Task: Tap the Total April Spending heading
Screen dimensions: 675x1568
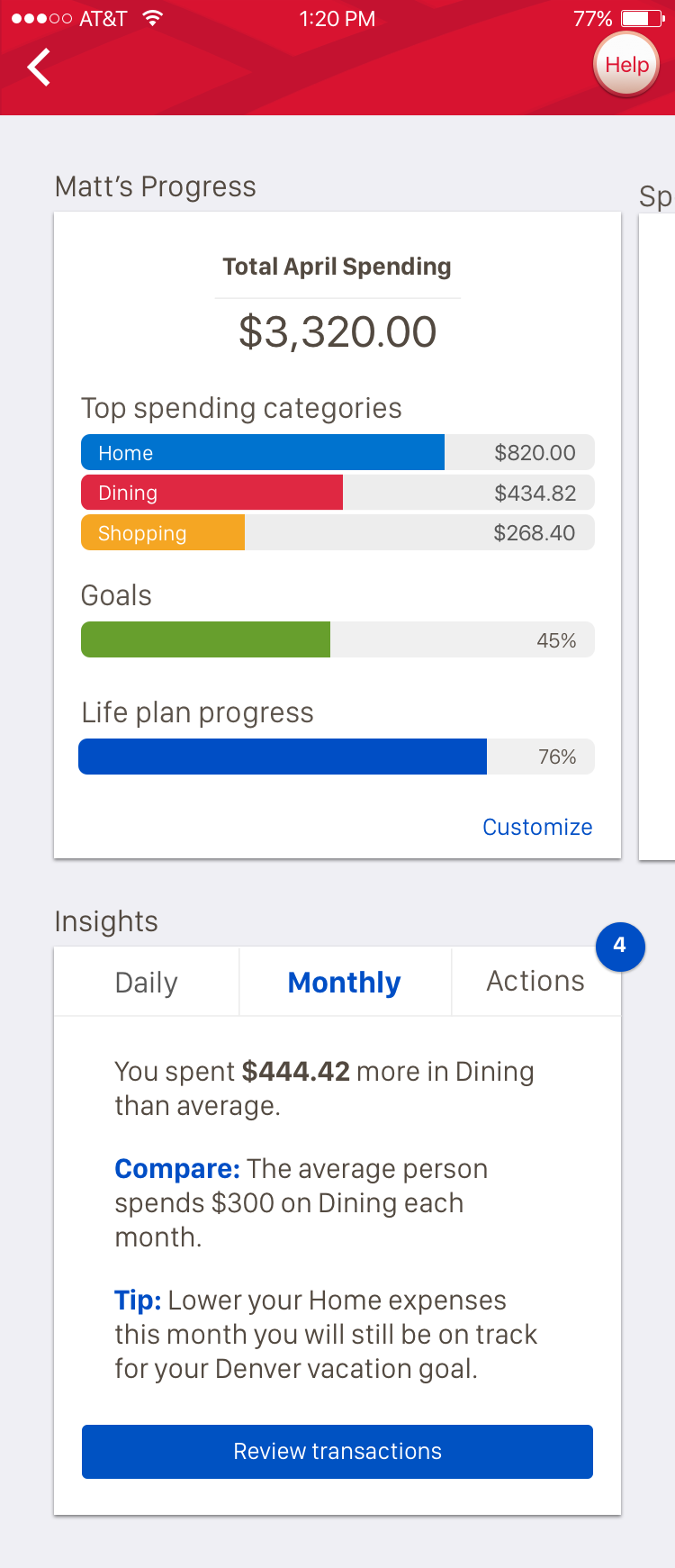Action: click(337, 267)
